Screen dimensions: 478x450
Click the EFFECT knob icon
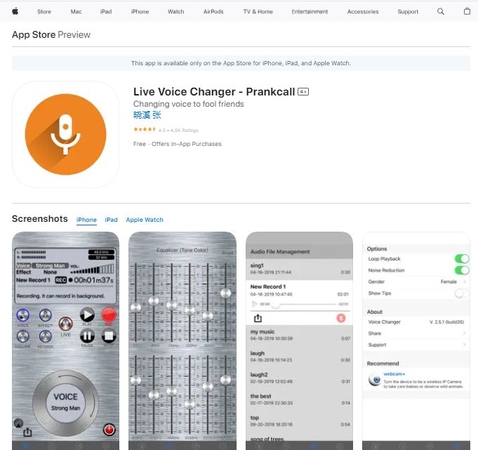45,315
